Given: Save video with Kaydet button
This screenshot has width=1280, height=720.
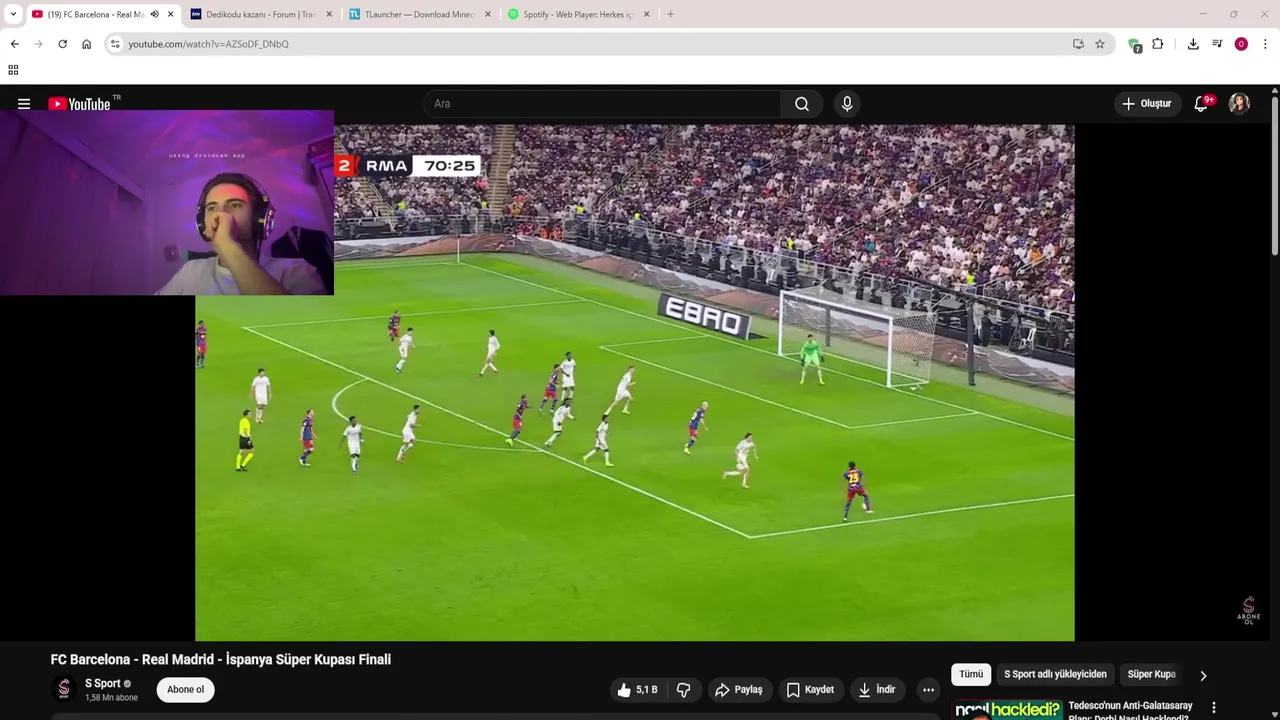Looking at the screenshot, I should (810, 690).
